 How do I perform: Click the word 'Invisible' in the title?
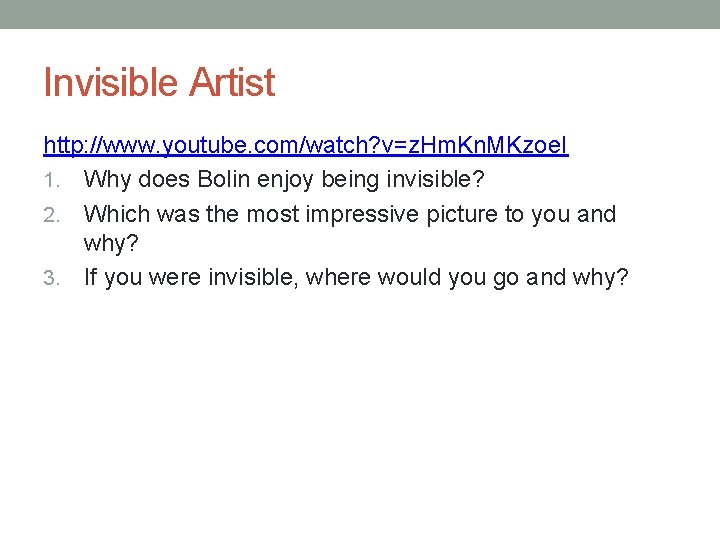coord(110,83)
